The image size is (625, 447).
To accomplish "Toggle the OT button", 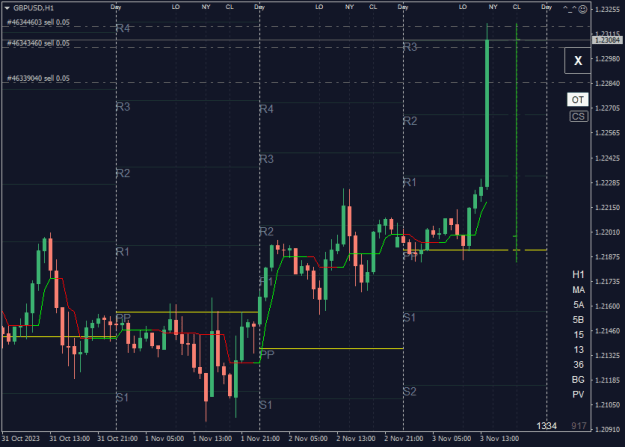I will tap(578, 100).
